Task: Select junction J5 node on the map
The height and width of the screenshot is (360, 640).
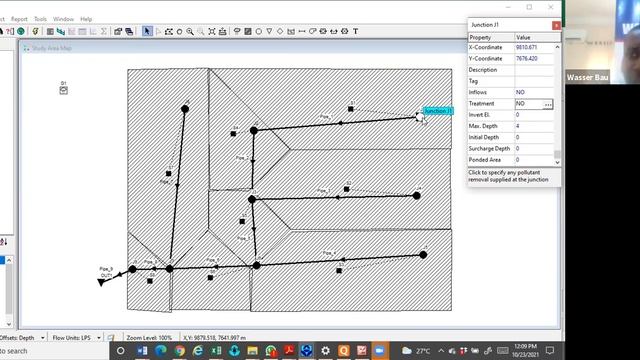Action: [x=423, y=255]
